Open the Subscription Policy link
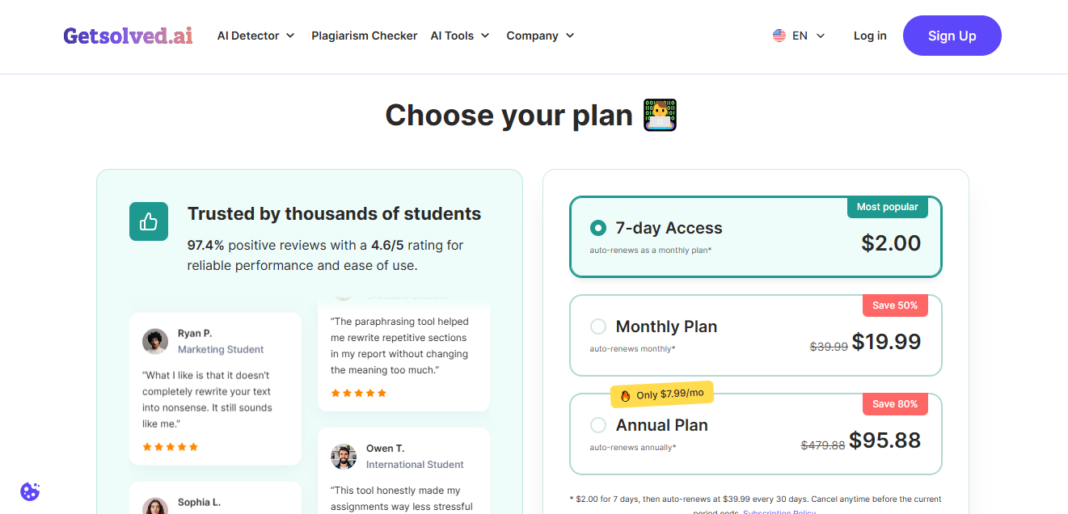 779,512
